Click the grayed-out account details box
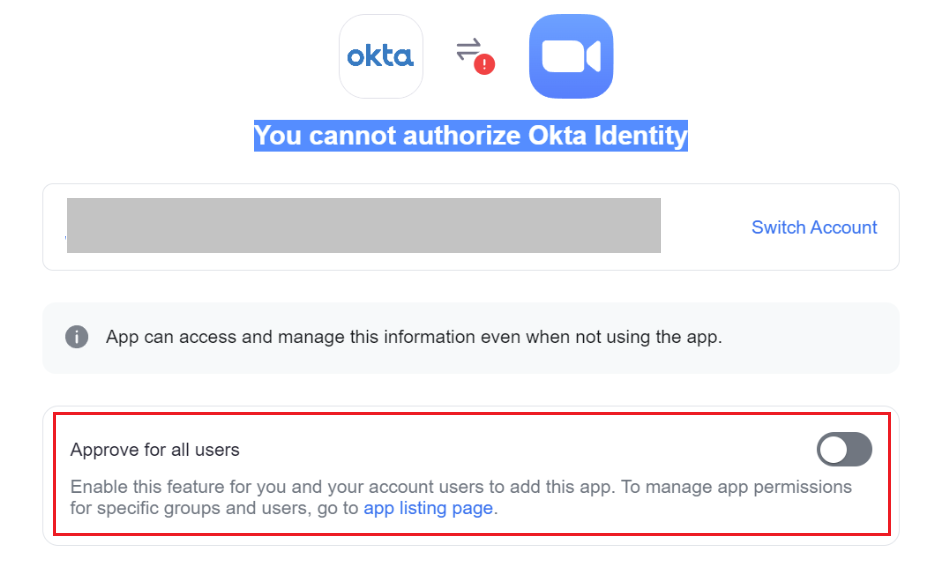The image size is (947, 574). 363,225
